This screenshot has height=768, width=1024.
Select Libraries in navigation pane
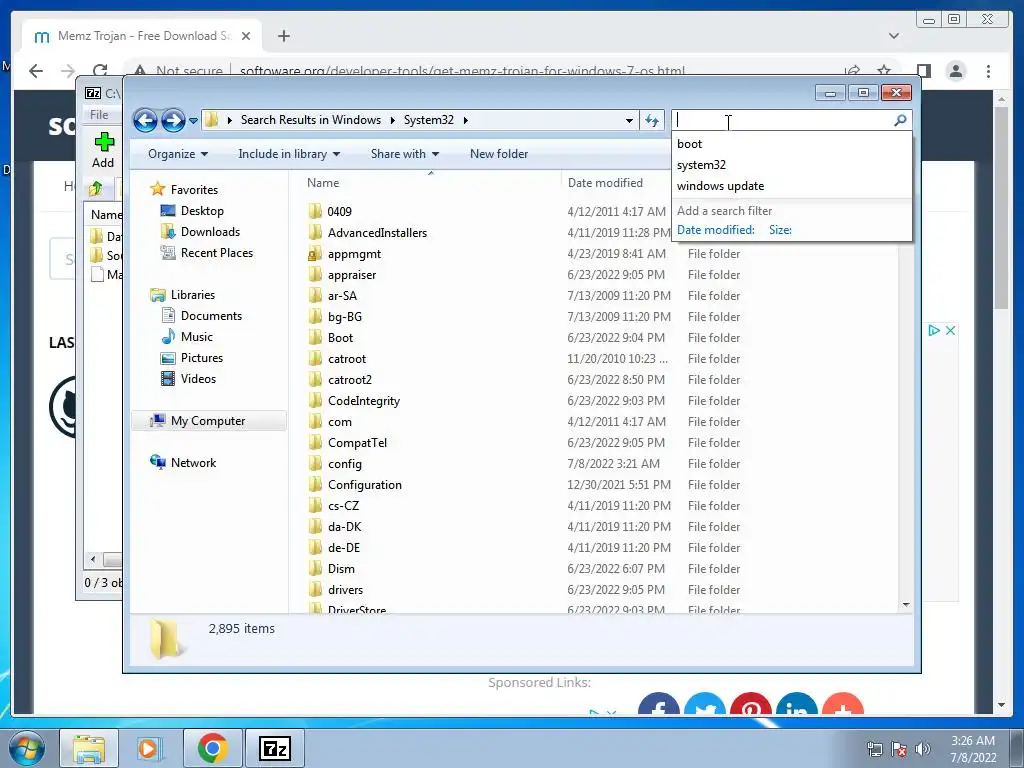pyautogui.click(x=192, y=295)
